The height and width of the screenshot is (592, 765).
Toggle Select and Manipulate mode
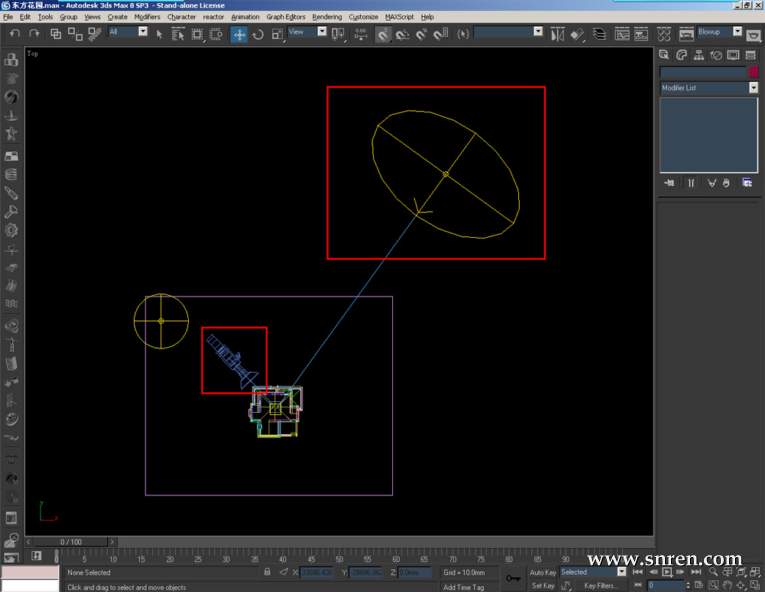click(361, 34)
